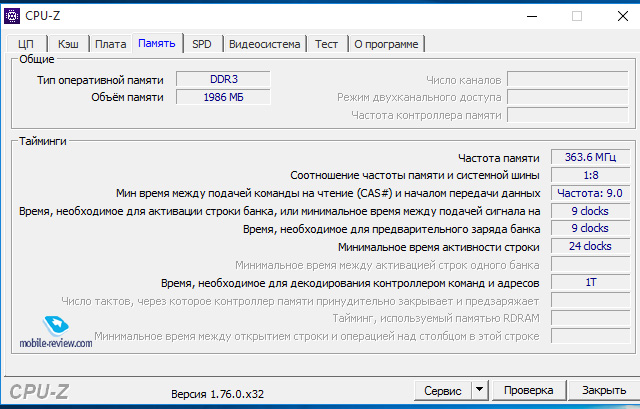Switch to the ЦП tab

click(27, 44)
